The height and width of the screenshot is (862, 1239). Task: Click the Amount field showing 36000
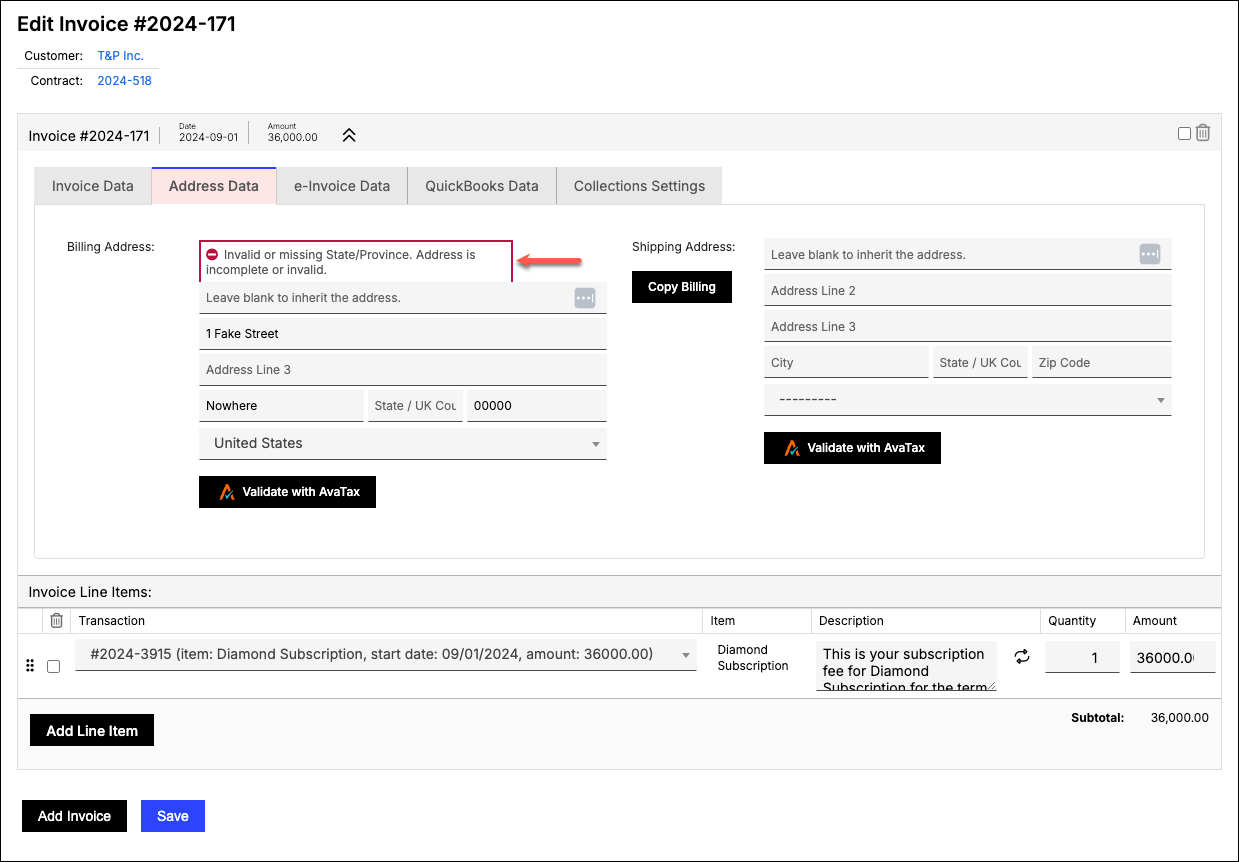[1173, 657]
